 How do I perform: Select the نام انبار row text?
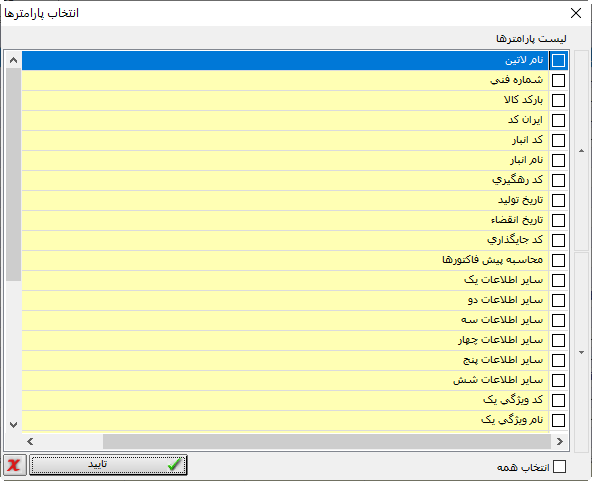pos(527,160)
